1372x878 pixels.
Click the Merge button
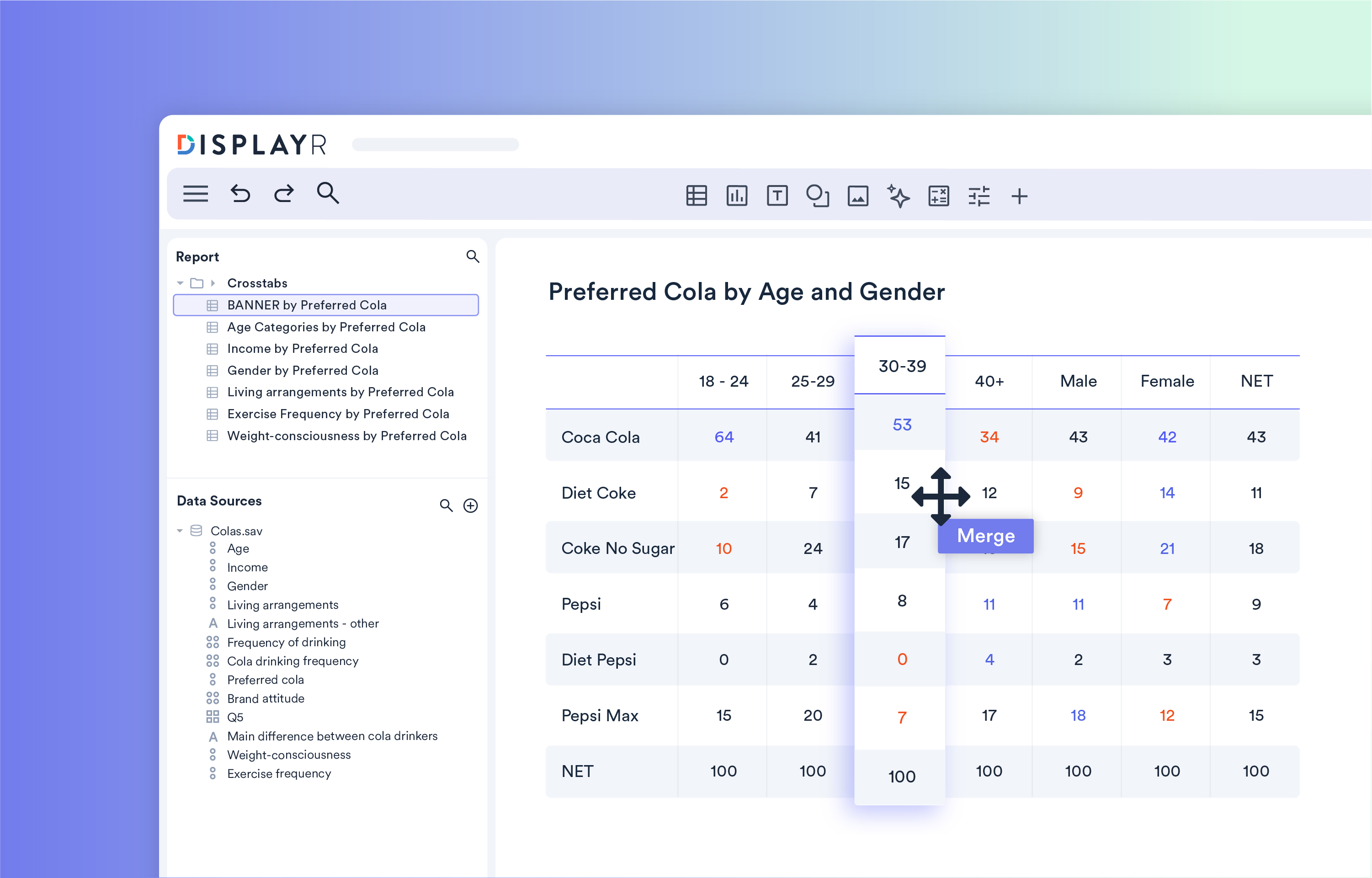(985, 536)
